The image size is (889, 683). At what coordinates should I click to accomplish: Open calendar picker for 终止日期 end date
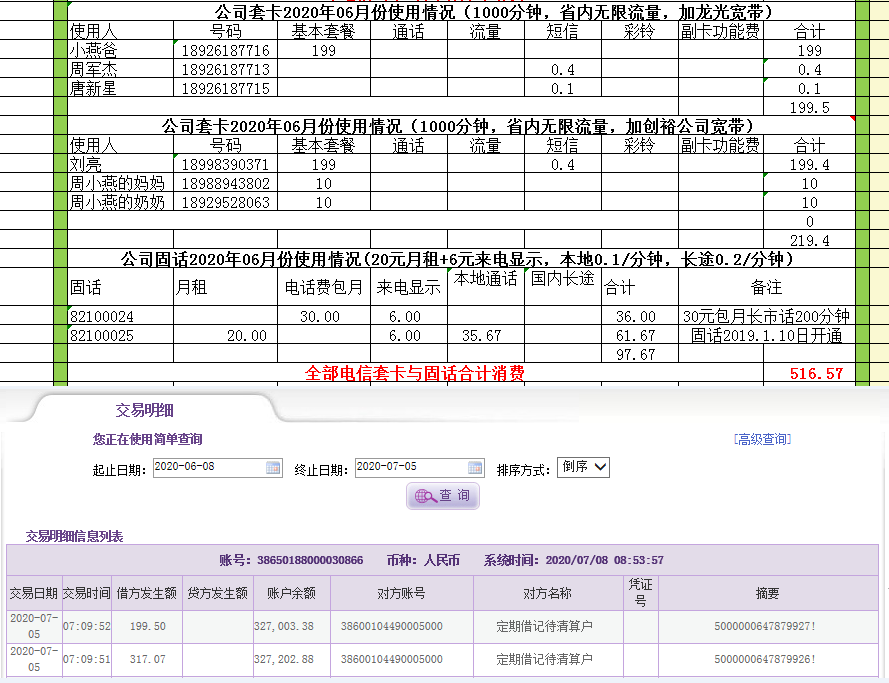tap(475, 468)
